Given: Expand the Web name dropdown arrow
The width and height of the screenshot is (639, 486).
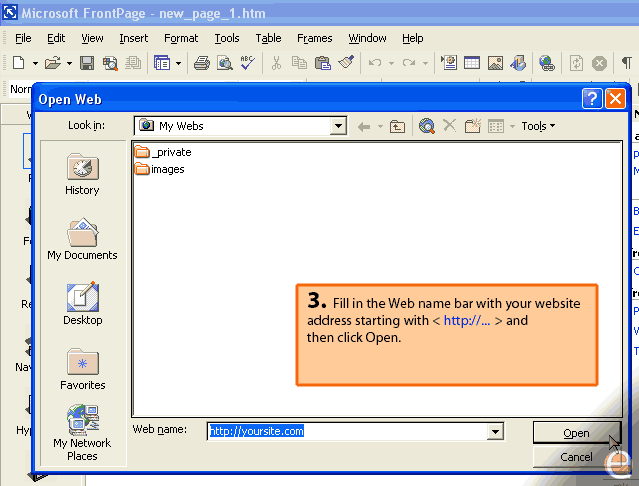Looking at the screenshot, I should click(495, 431).
